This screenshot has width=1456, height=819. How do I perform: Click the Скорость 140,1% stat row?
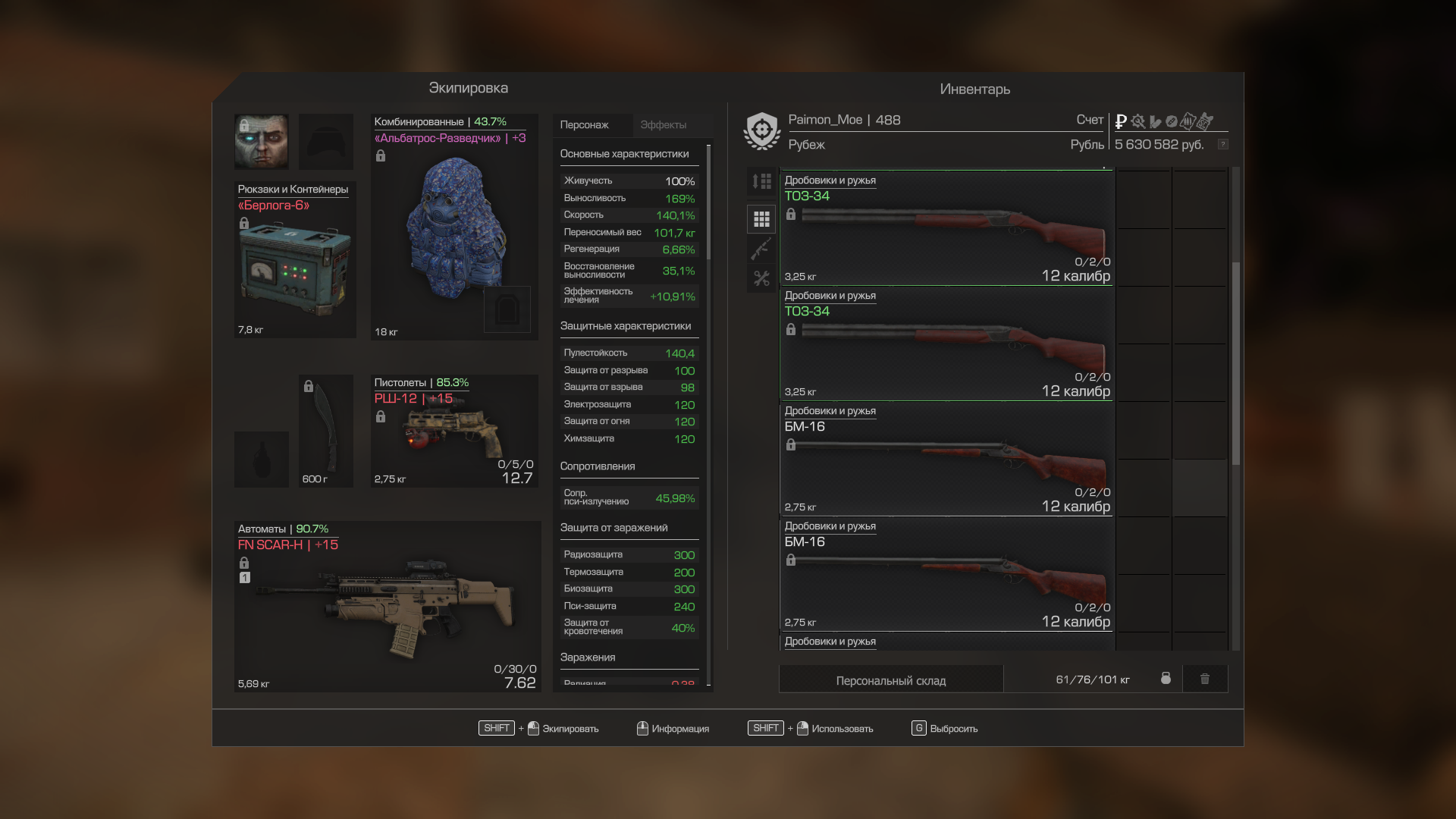pos(629,215)
